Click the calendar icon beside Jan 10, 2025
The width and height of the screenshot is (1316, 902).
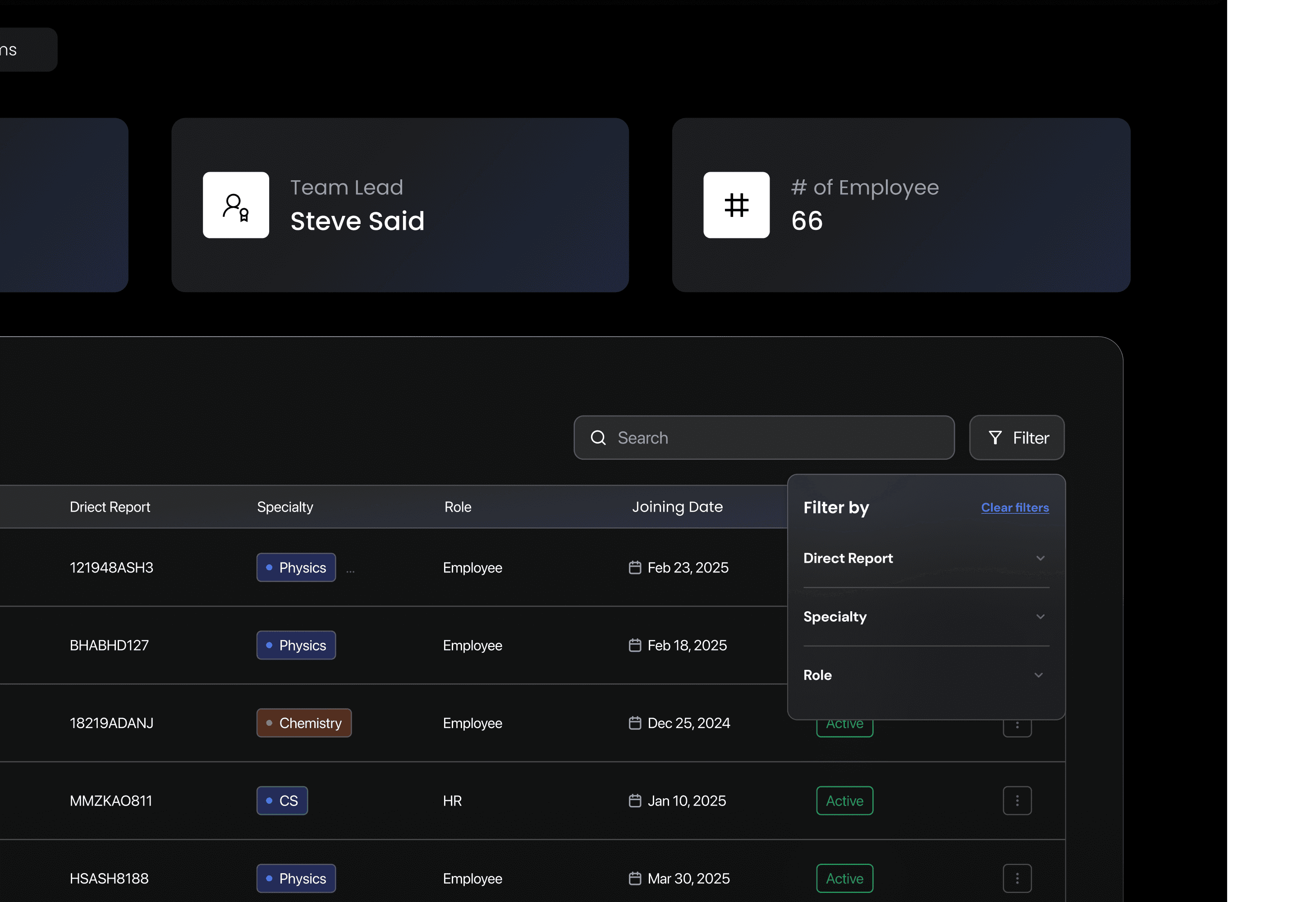[634, 801]
